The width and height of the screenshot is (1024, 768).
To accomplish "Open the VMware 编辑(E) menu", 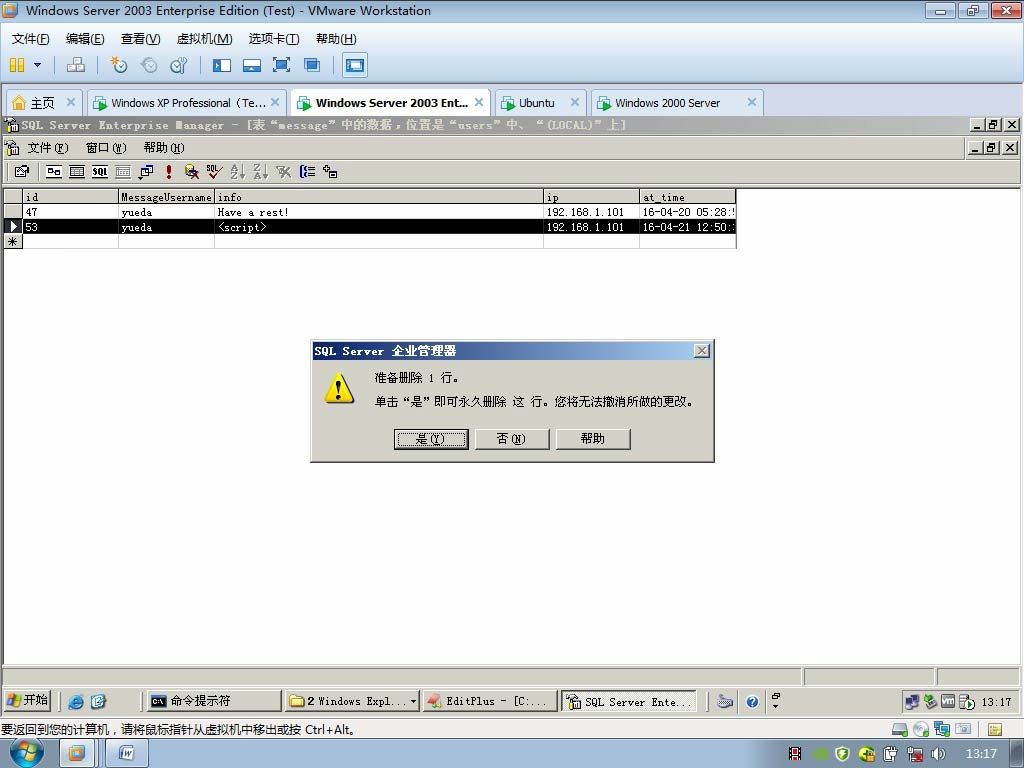I will [85, 39].
